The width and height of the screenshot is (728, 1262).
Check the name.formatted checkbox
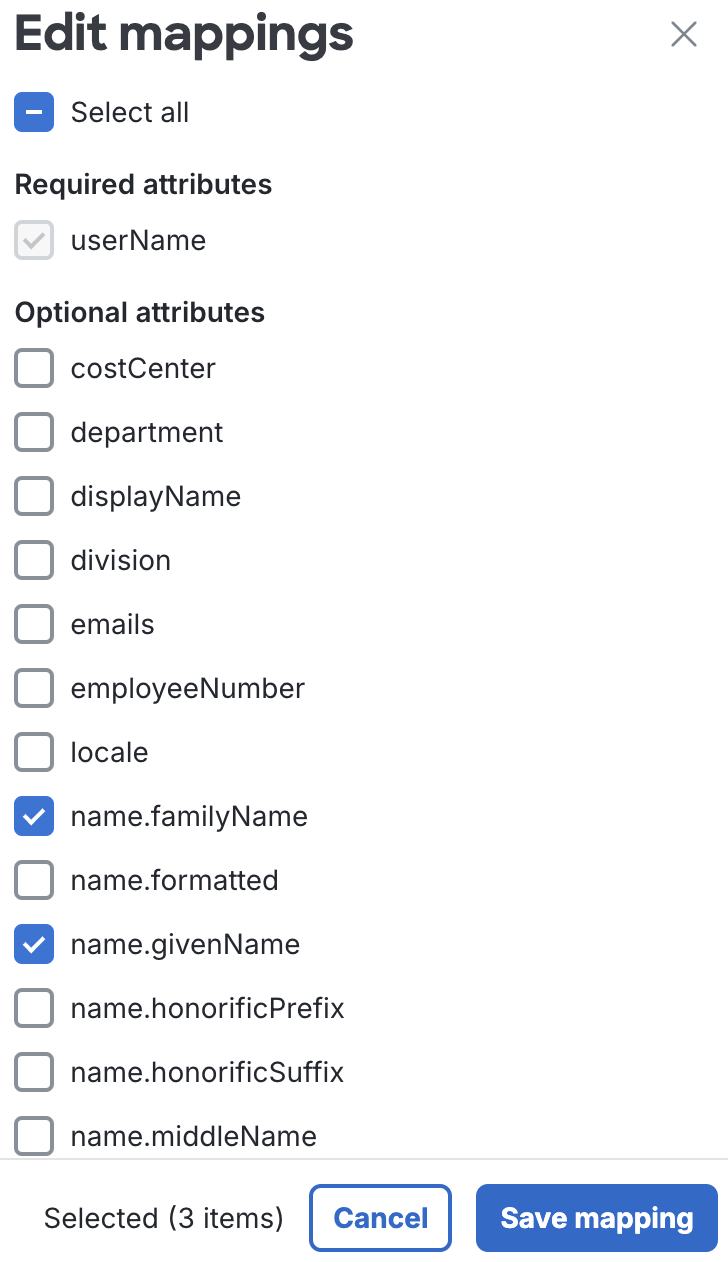pos(34,881)
